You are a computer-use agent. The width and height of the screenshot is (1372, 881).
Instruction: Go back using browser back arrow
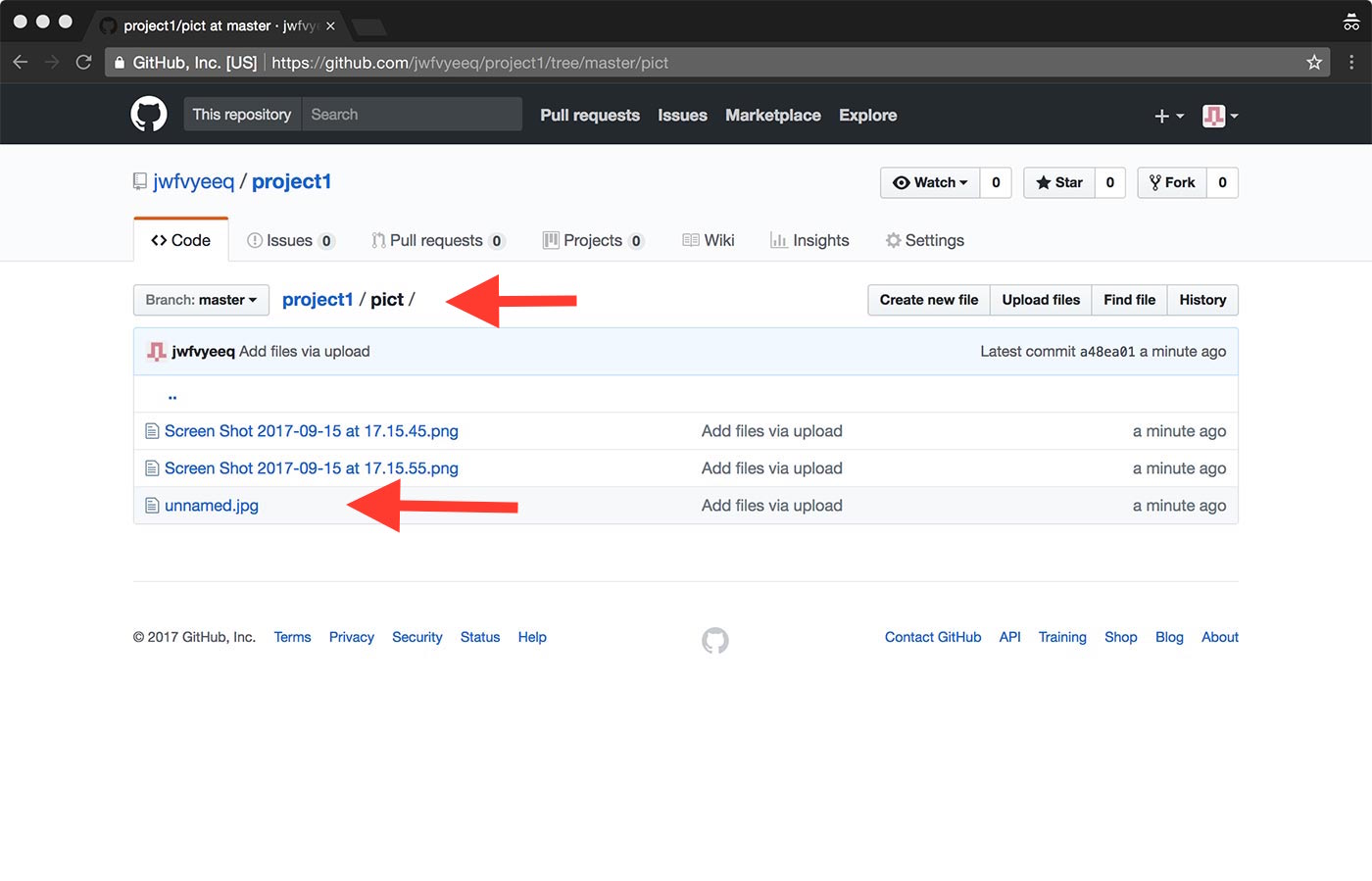coord(21,63)
